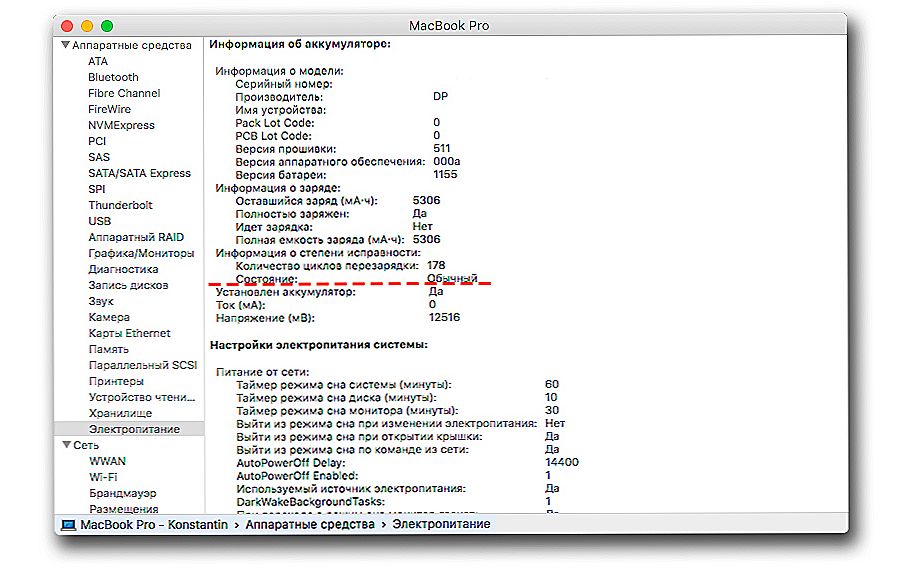Click MacBook Pro – Konstantin in path bar

pos(154,525)
